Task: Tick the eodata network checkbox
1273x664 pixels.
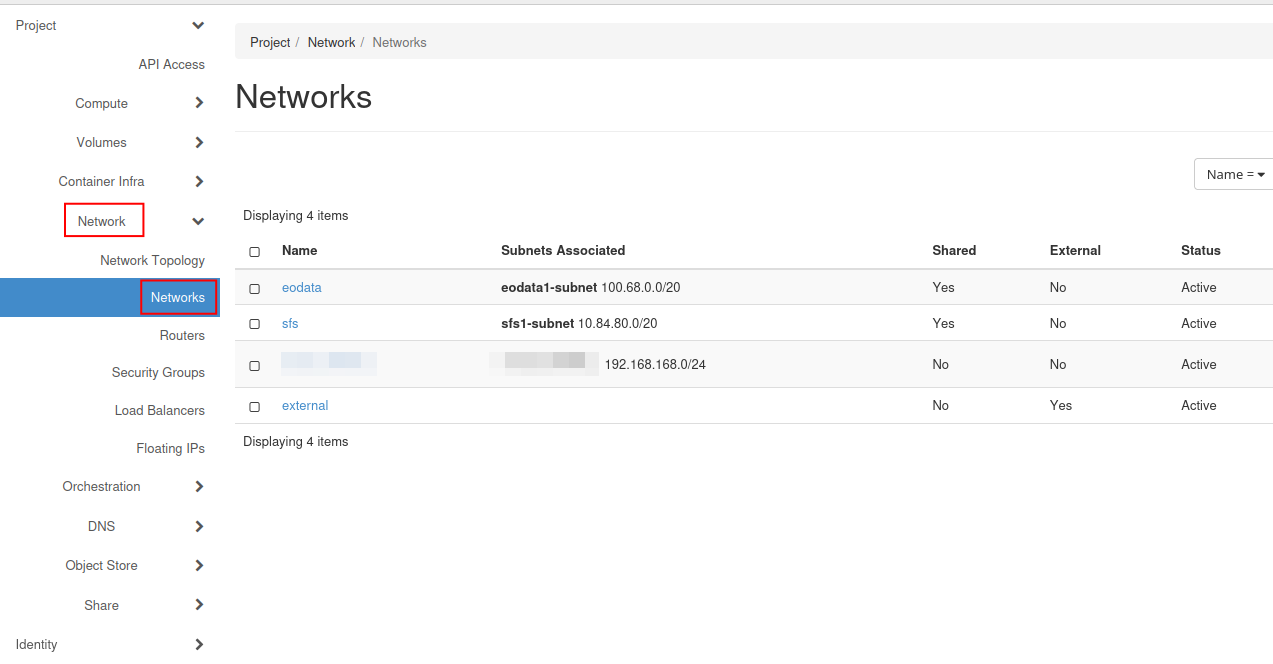Action: (254, 288)
